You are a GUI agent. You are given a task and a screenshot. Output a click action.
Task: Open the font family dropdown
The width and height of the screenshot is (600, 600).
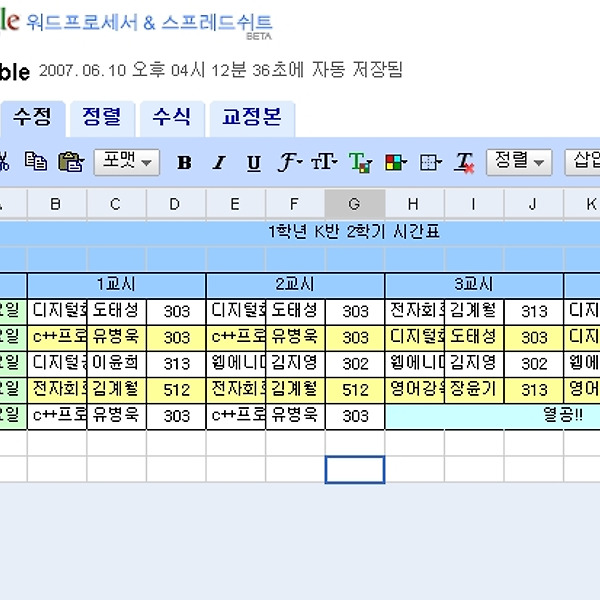tap(290, 163)
